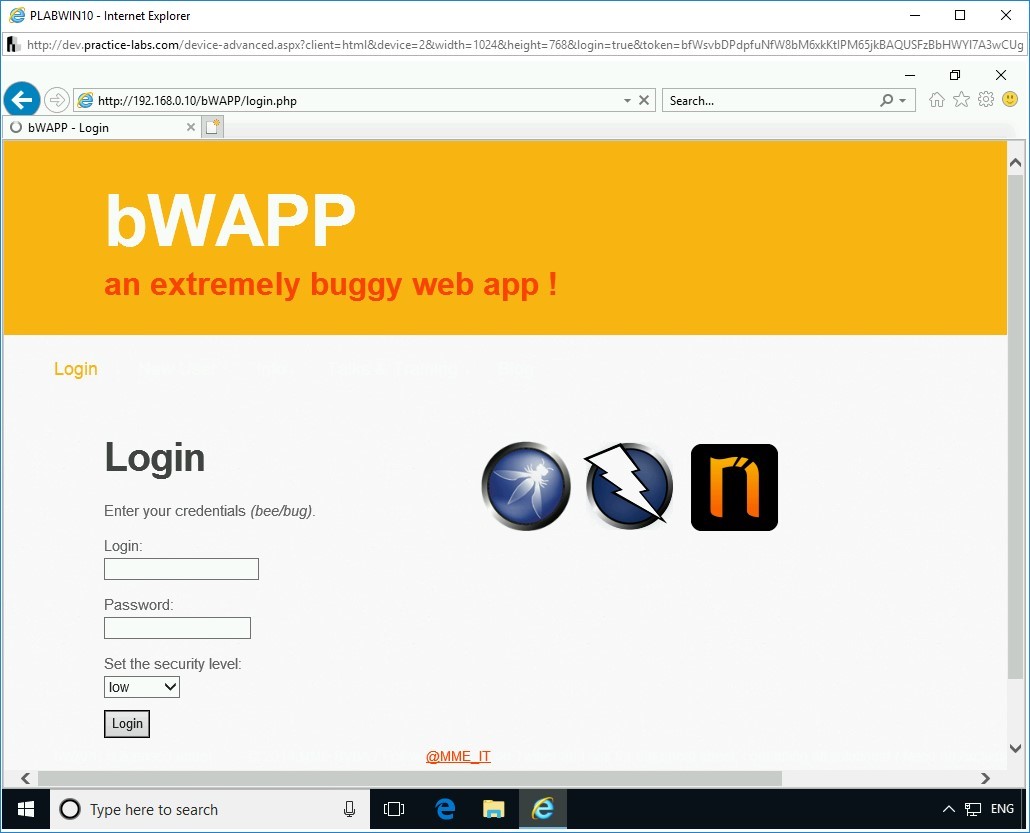Viewport: 1030px width, 833px height.
Task: Open browser settings via the gear icon
Action: [986, 99]
